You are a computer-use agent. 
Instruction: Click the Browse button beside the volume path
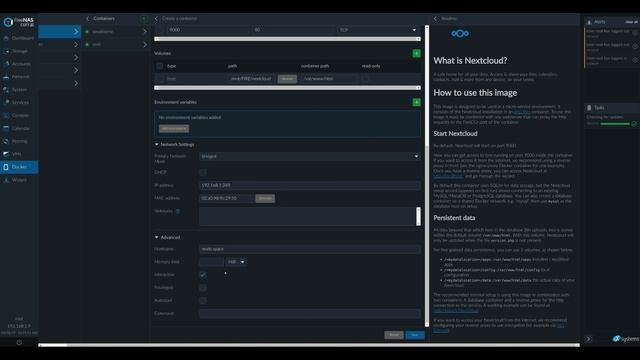coord(287,79)
